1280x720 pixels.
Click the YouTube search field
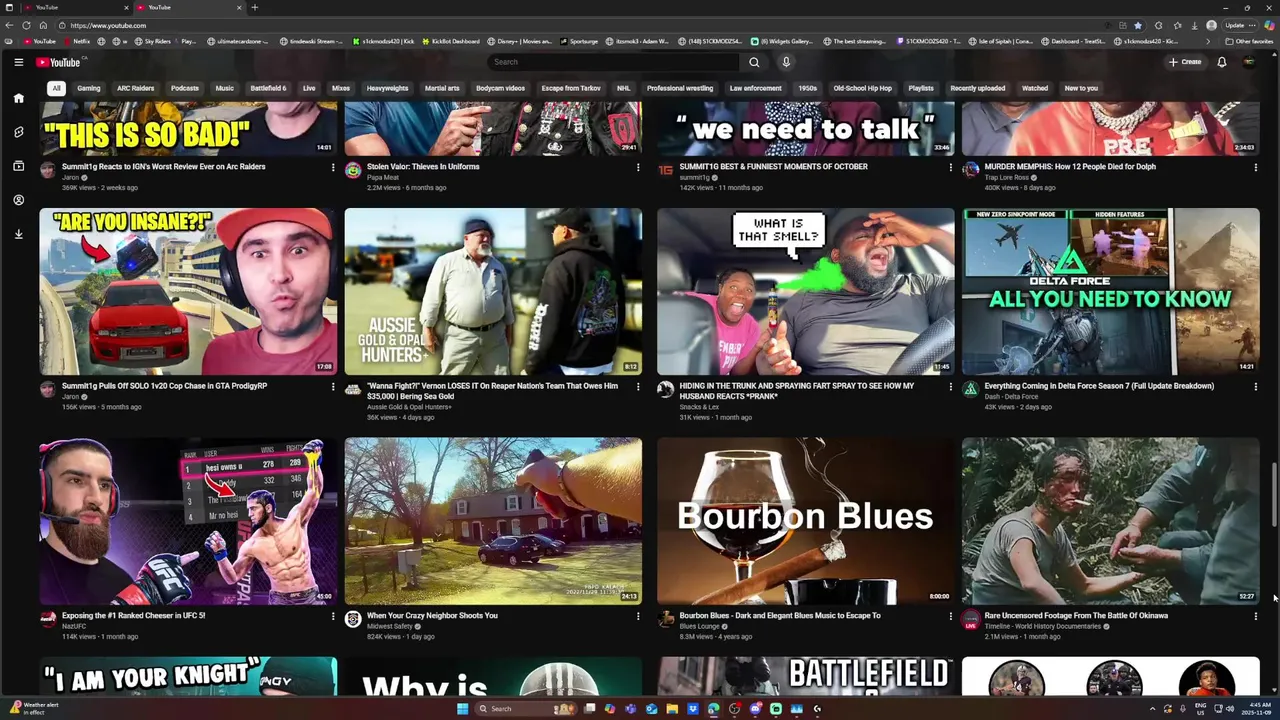tap(612, 62)
